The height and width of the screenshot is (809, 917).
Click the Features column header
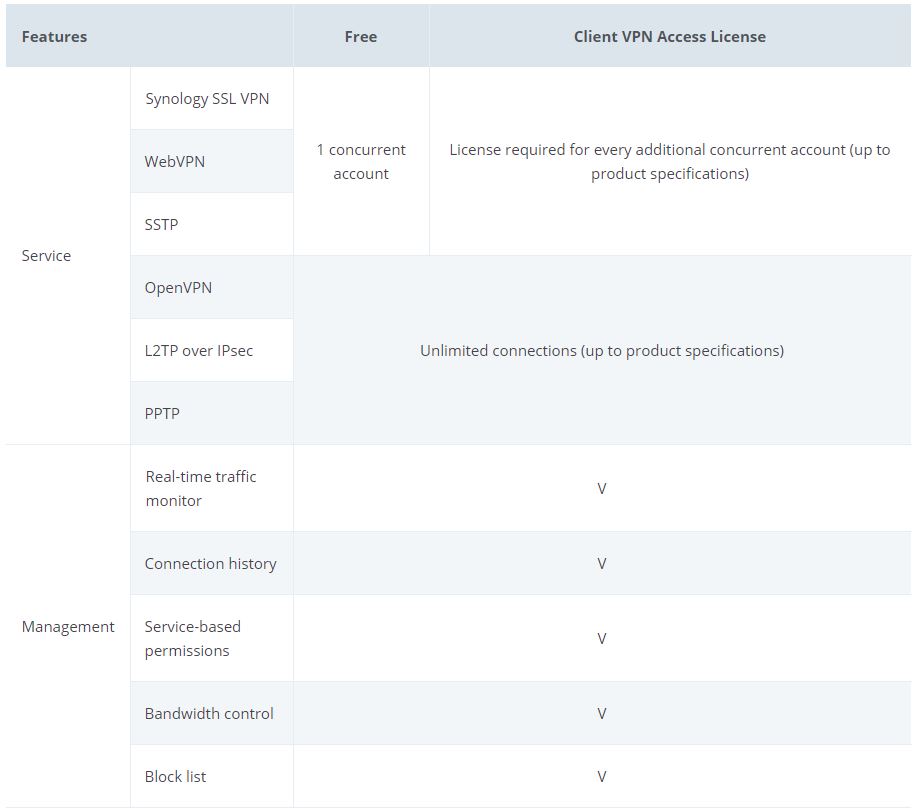(x=54, y=37)
